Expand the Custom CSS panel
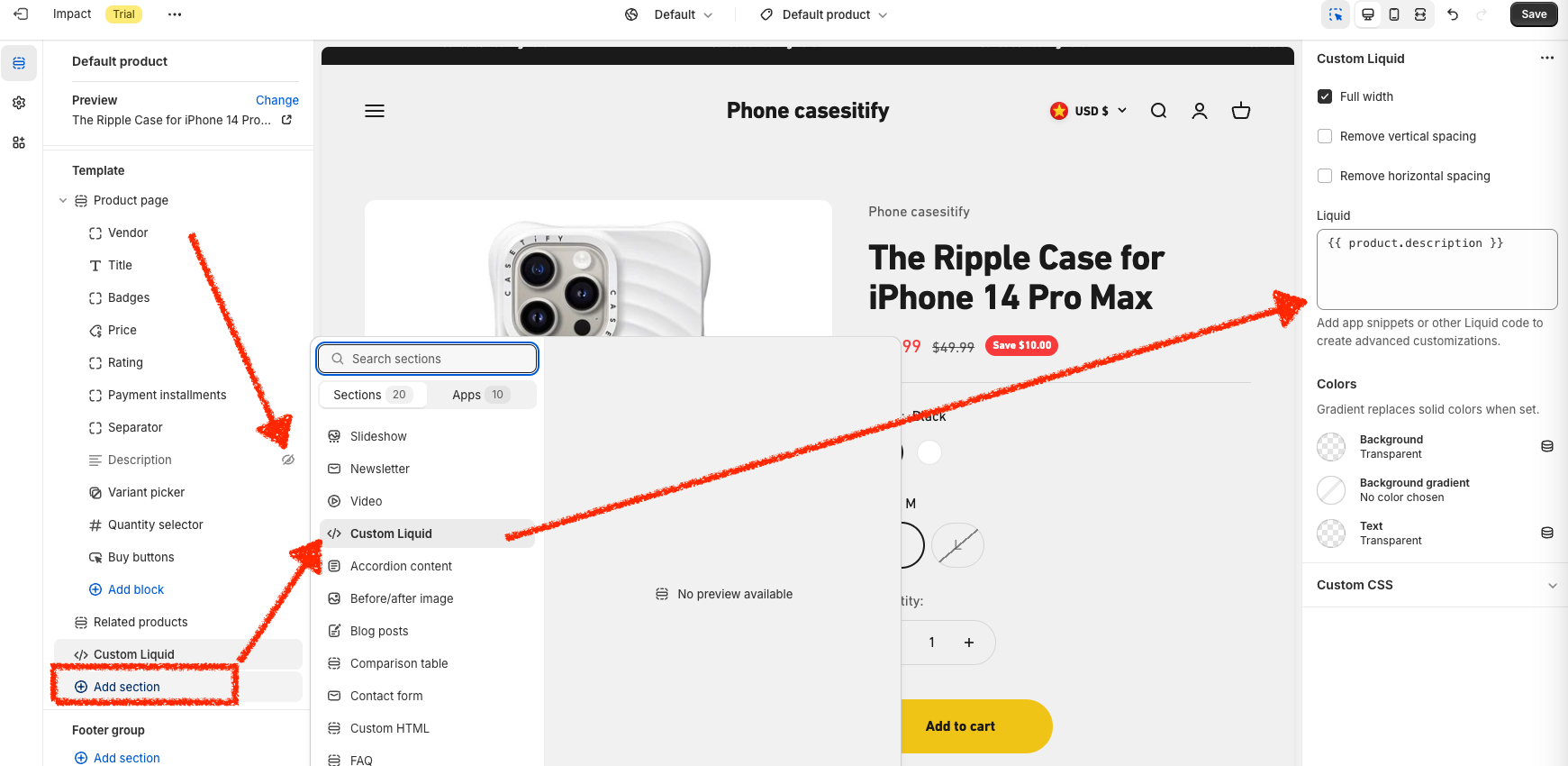The image size is (1568, 766). pos(1437,585)
